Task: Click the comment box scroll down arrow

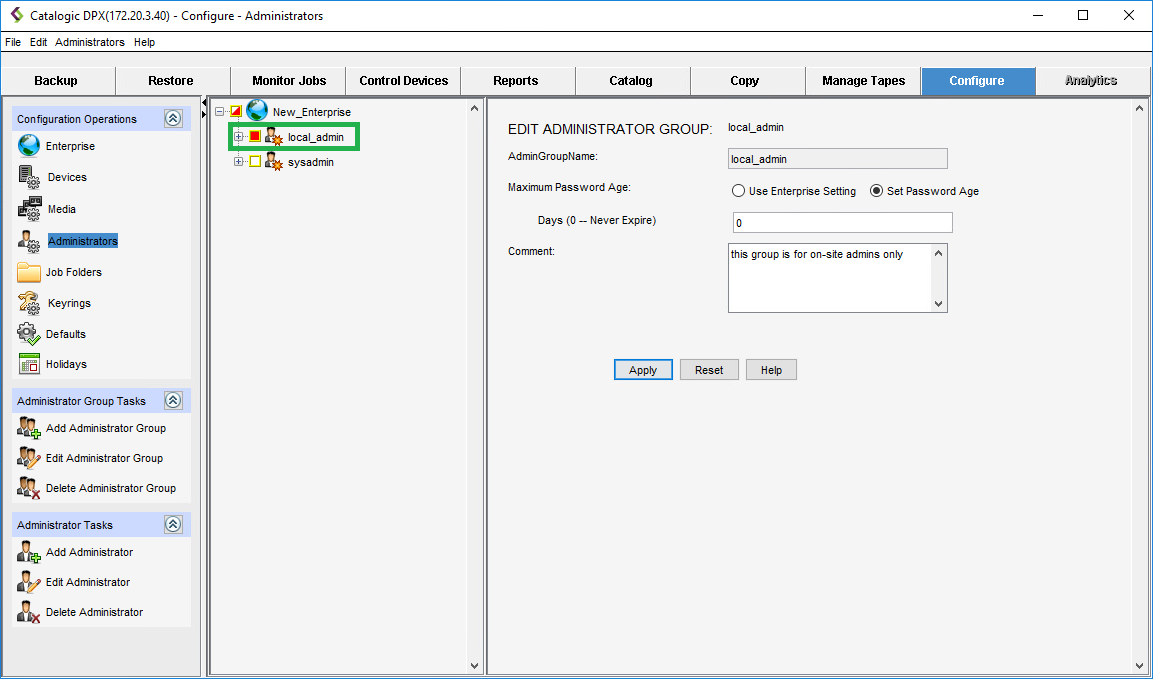Action: tap(938, 304)
